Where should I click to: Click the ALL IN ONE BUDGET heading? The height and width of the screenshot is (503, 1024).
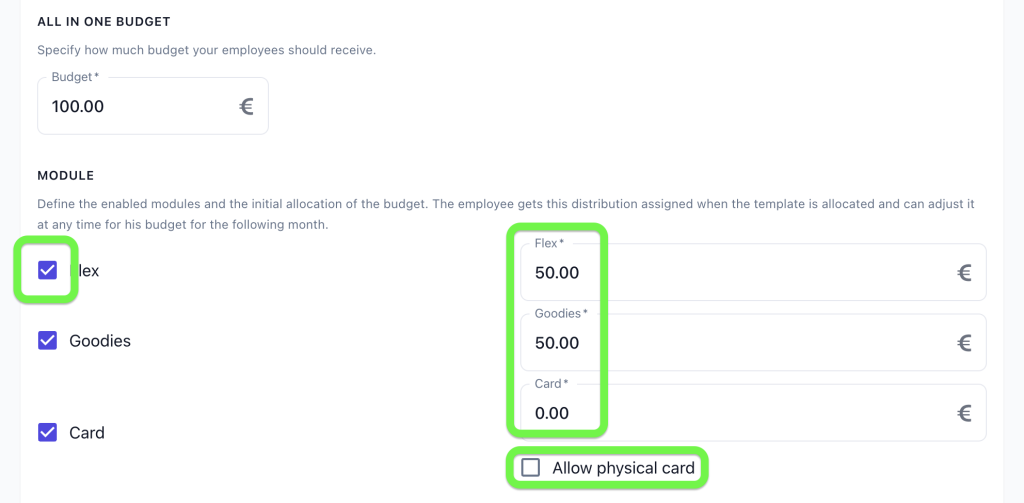click(x=104, y=22)
